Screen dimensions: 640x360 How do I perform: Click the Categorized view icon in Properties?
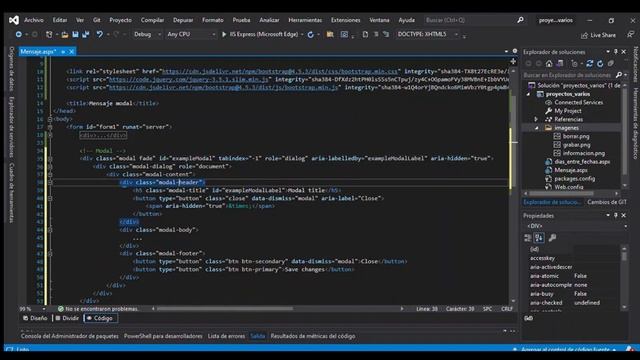click(x=528, y=238)
